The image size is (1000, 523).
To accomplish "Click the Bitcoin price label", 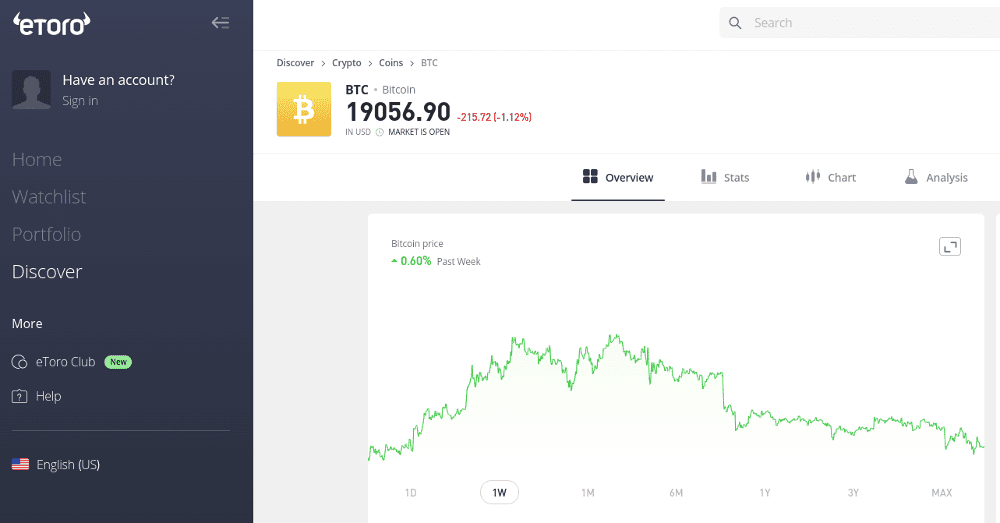I will pos(417,244).
